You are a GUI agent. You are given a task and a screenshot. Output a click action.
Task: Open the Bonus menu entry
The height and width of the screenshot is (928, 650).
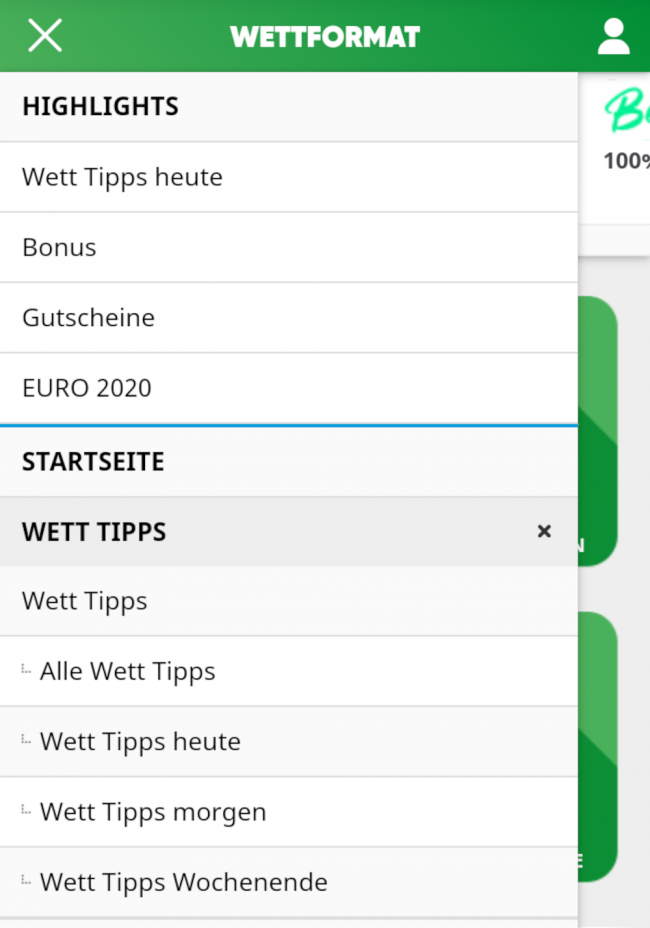click(59, 247)
